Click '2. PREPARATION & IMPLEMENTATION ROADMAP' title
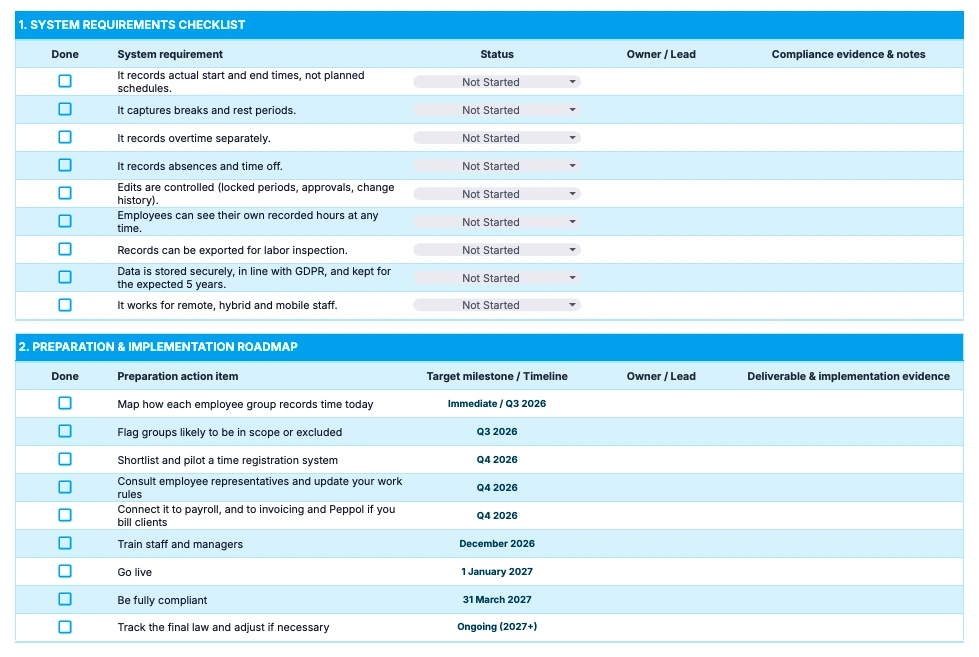This screenshot has height=657, width=979. [x=158, y=347]
